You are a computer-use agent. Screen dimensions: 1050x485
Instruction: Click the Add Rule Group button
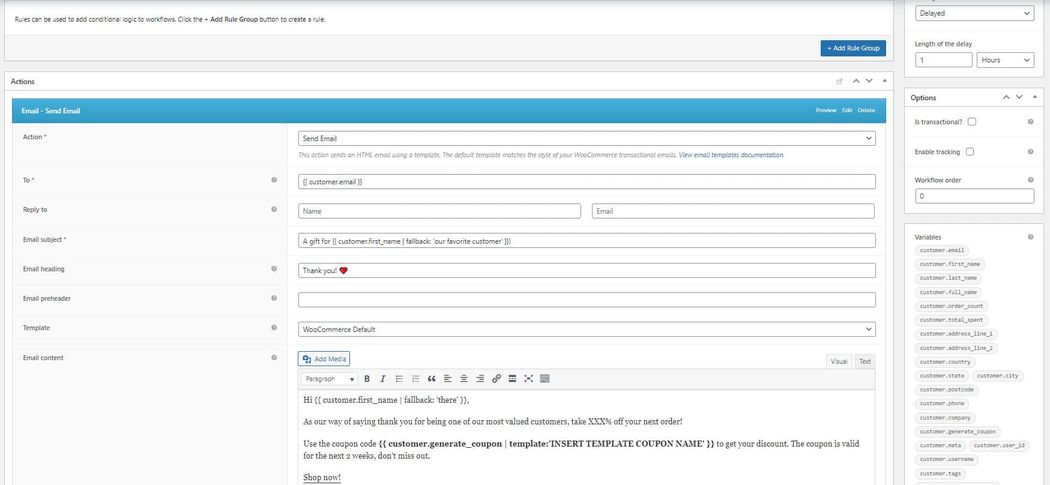(853, 48)
